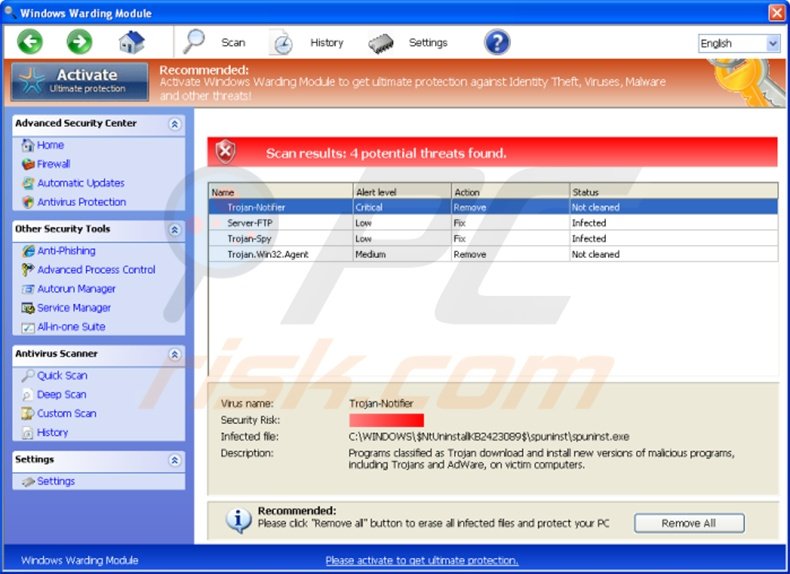Click the magnifying glass Scan icon
790x574 pixels.
point(194,41)
